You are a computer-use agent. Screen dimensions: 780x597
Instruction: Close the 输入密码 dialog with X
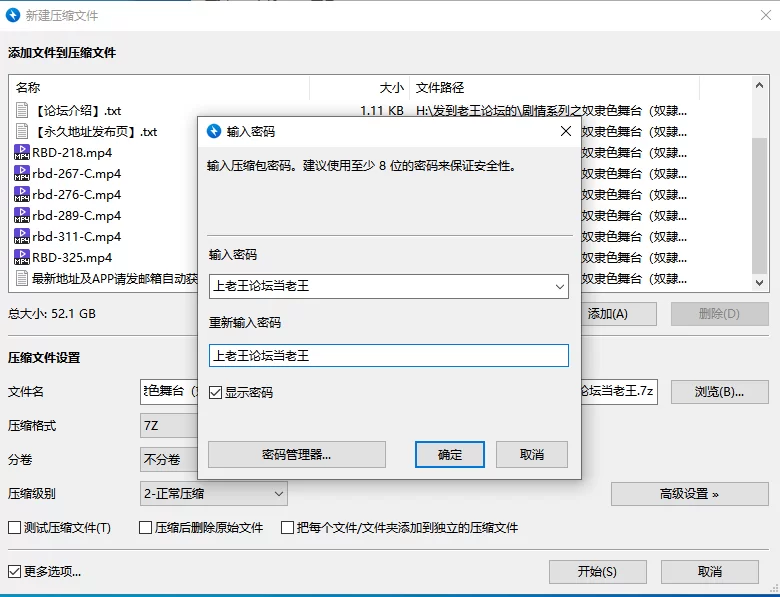[x=566, y=131]
